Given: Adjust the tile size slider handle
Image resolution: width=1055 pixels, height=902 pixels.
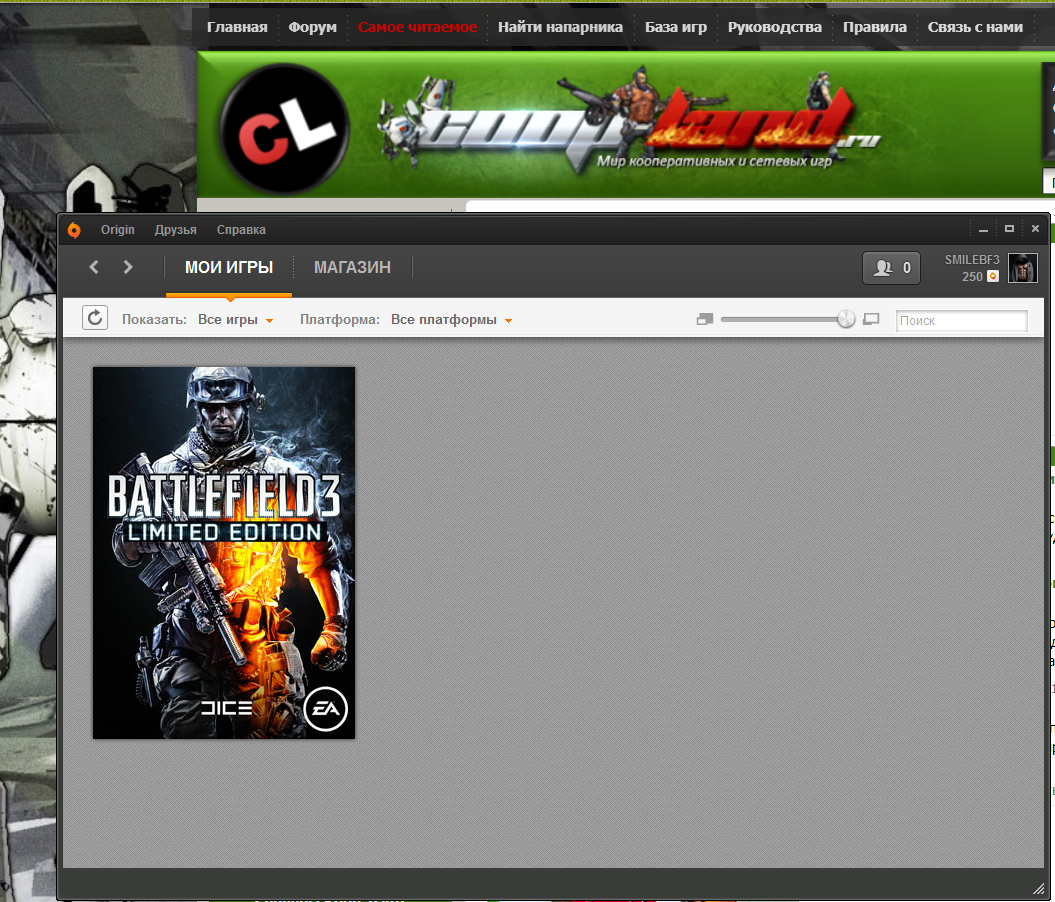Looking at the screenshot, I should 846,319.
